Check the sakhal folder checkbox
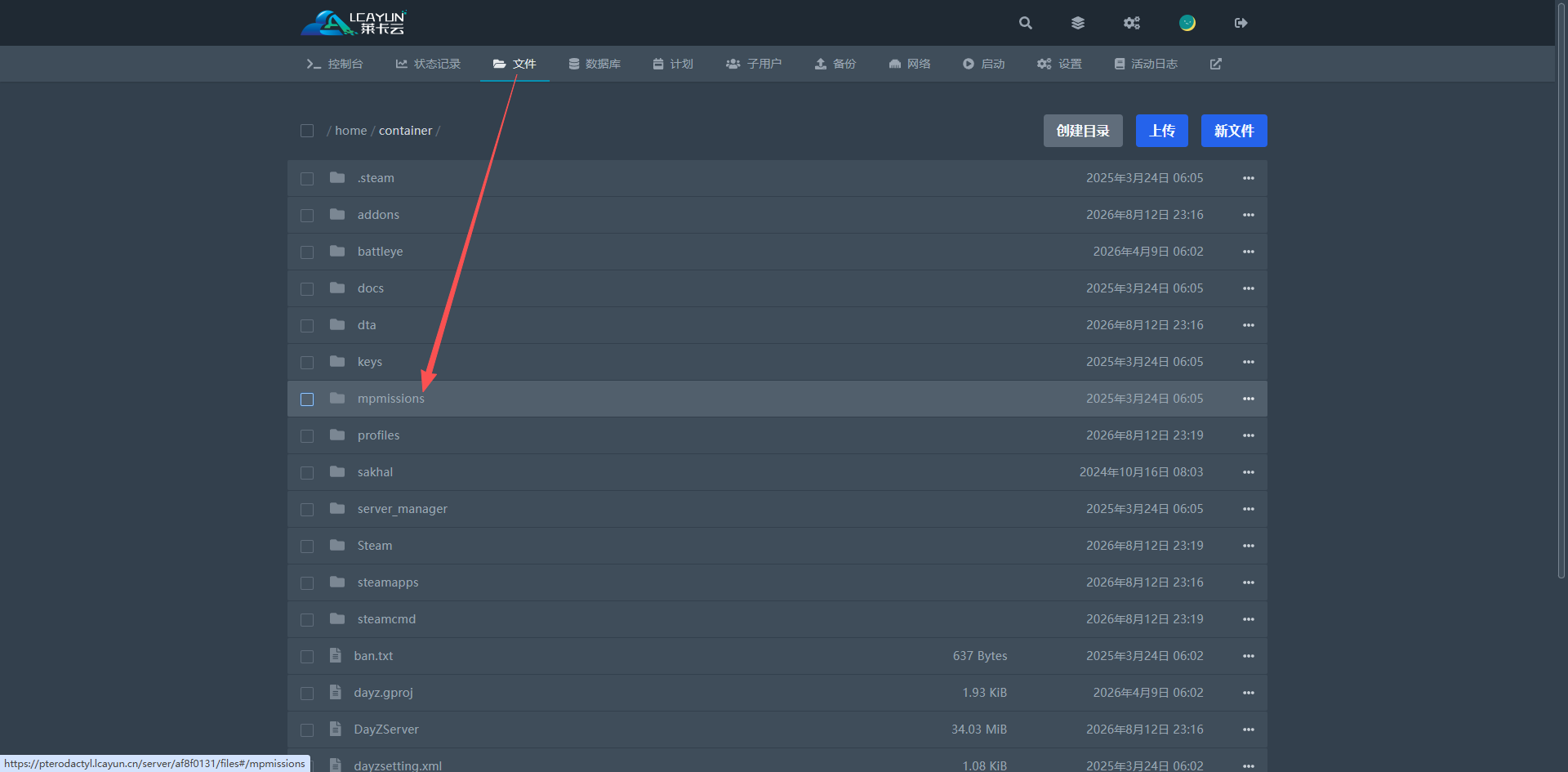This screenshot has height=772, width=1568. 307,473
